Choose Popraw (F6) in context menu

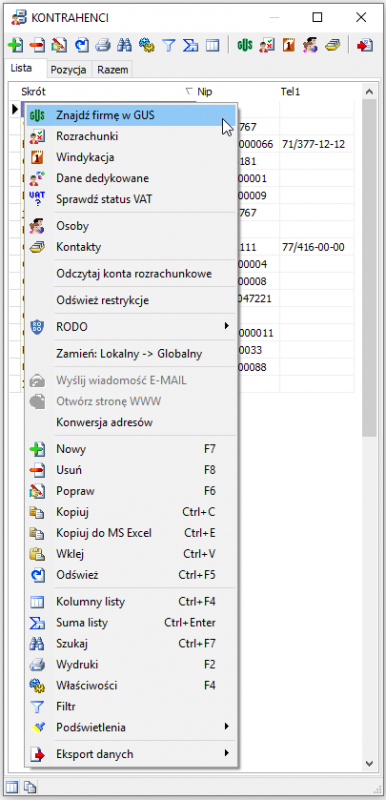(x=131, y=491)
